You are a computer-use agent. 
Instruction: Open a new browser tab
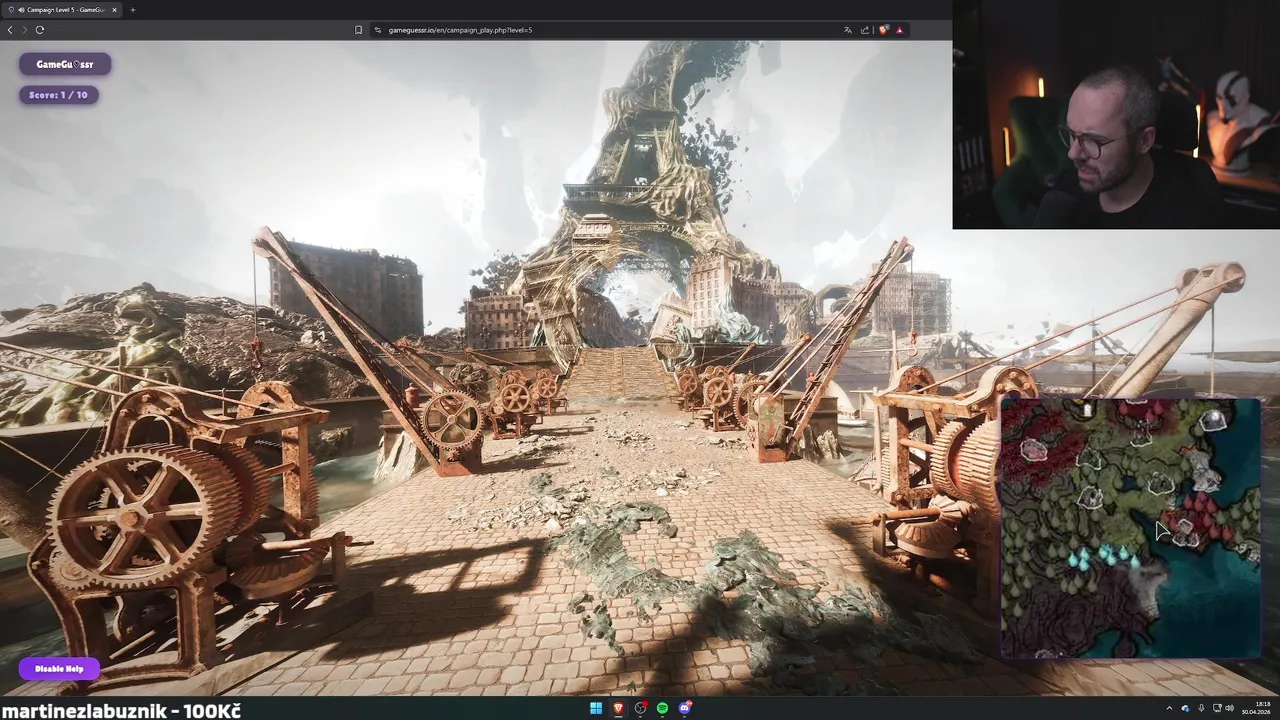[x=133, y=10]
